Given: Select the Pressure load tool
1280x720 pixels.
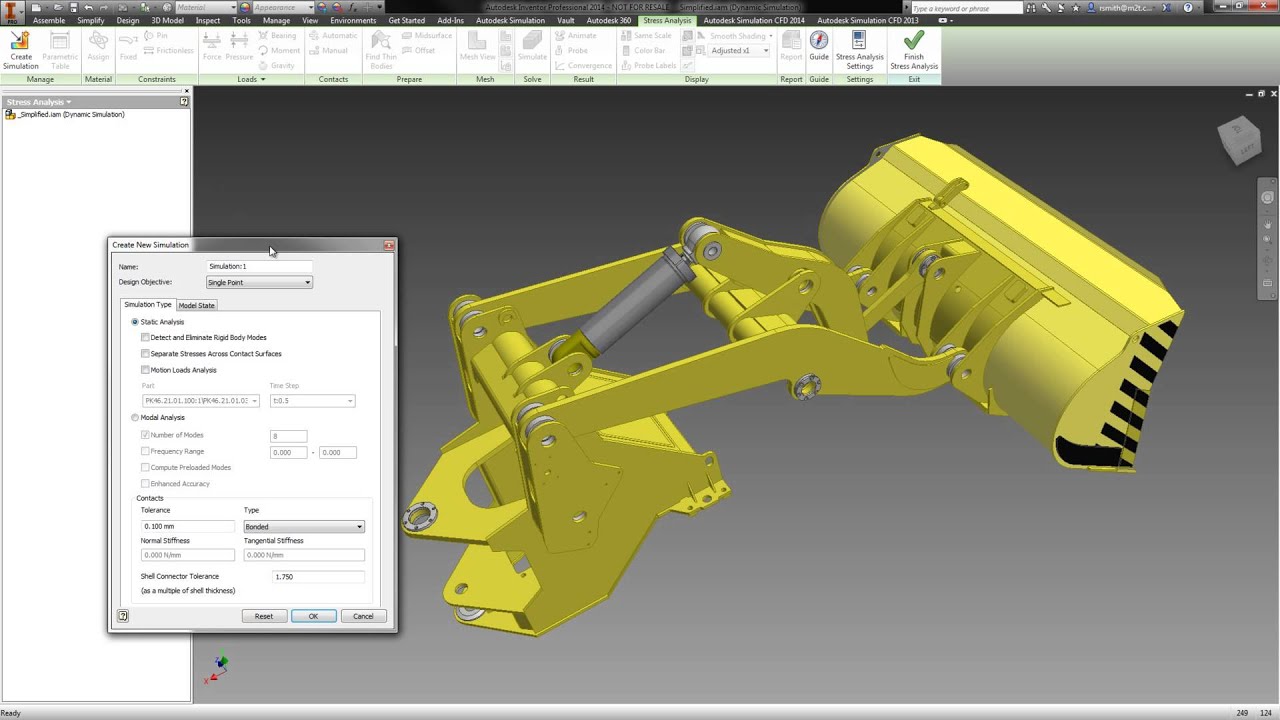Looking at the screenshot, I should coord(239,47).
